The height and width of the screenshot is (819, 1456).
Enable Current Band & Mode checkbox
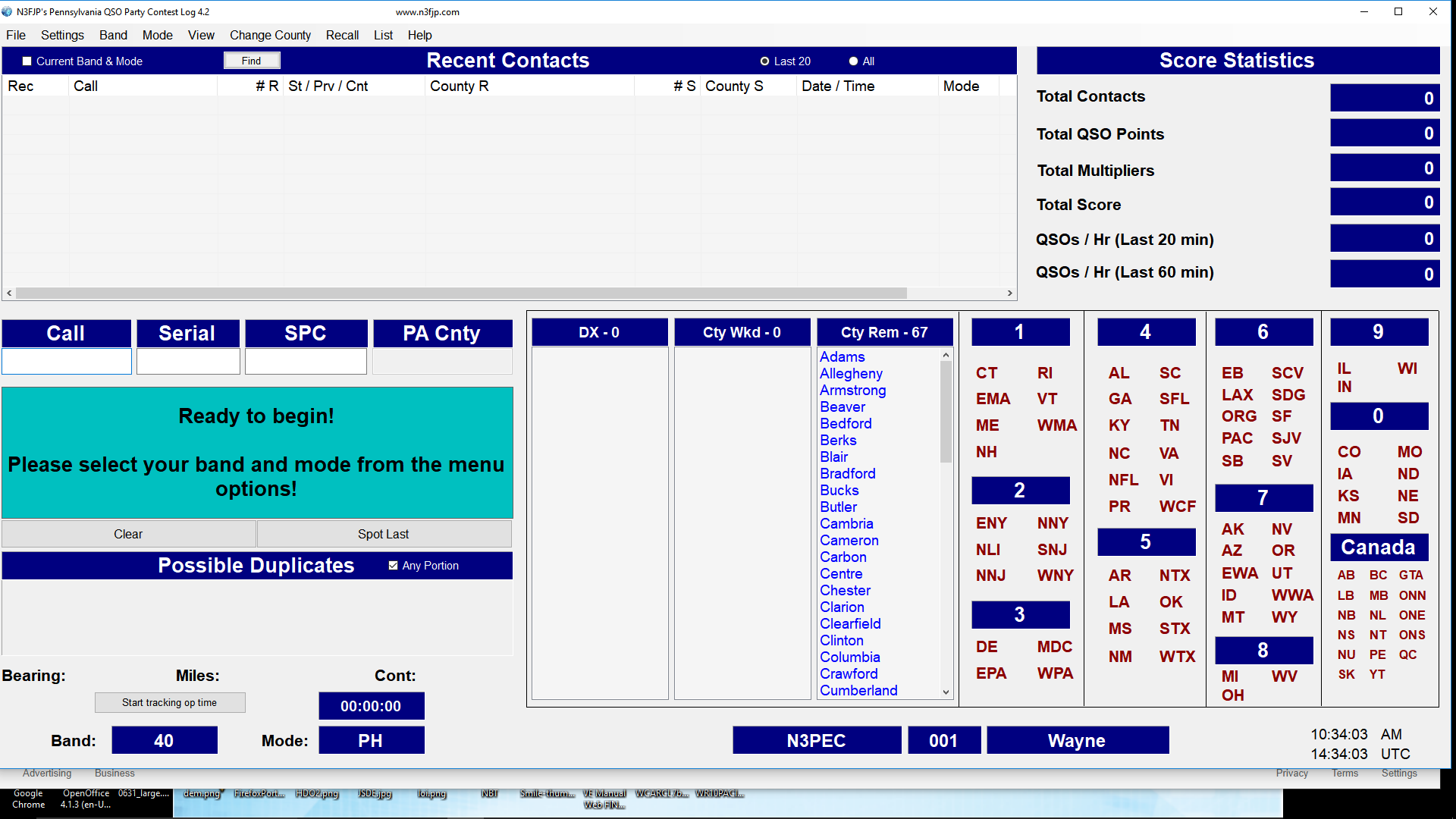point(27,61)
